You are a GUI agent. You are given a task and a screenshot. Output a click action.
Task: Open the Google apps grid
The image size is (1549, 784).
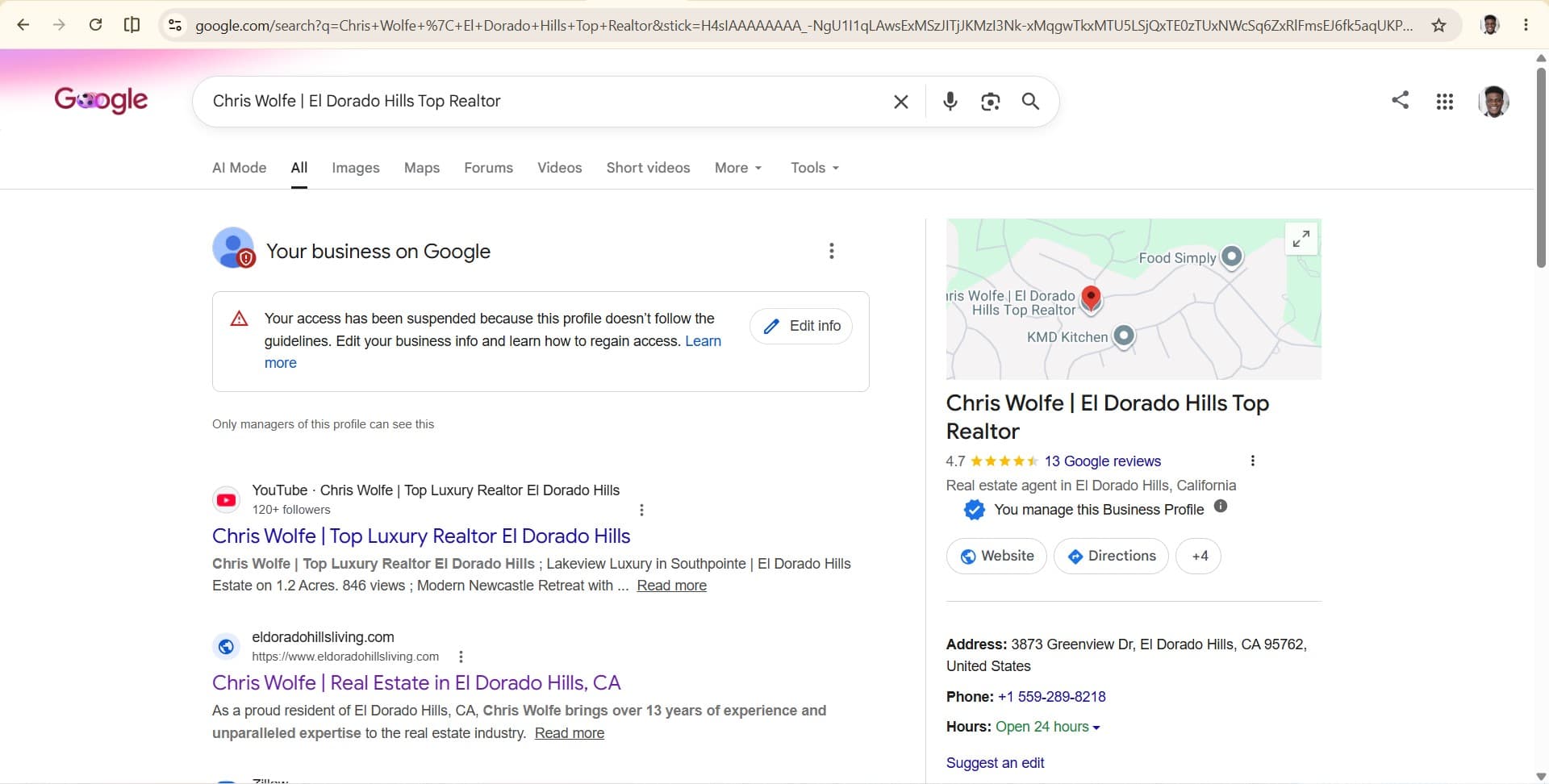(x=1445, y=102)
